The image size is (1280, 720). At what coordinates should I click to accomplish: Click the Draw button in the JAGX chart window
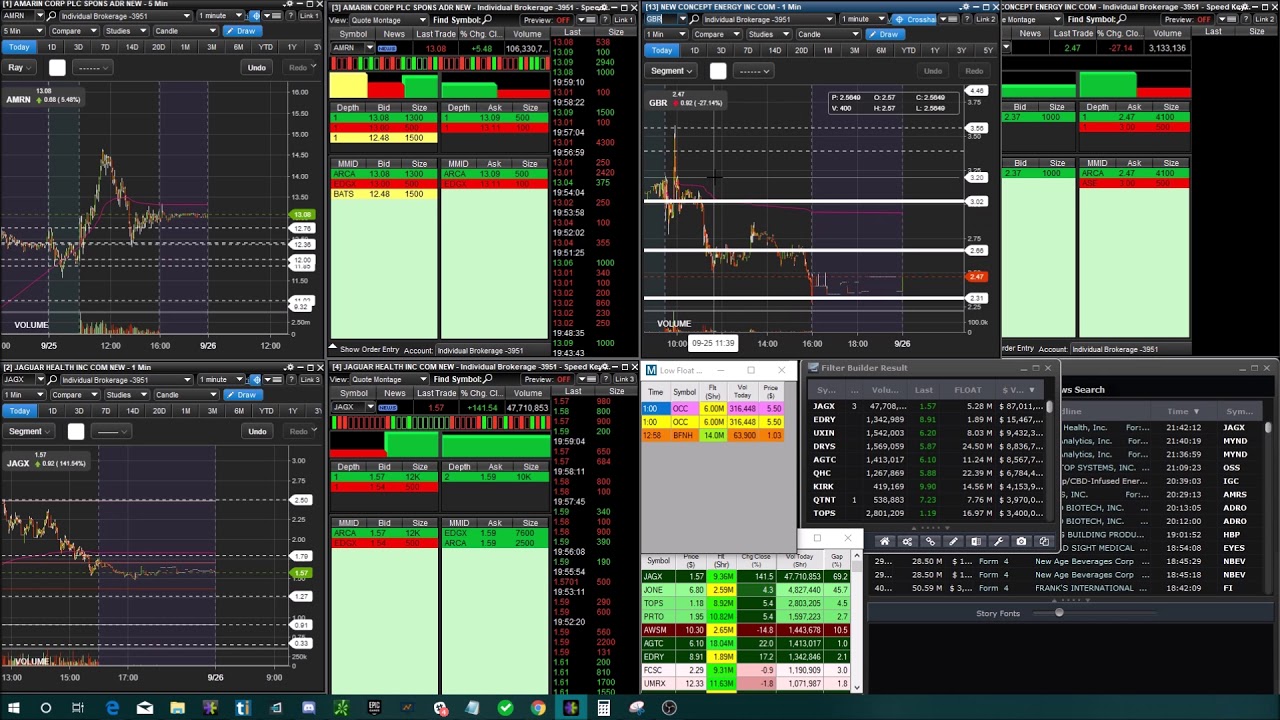pos(241,395)
